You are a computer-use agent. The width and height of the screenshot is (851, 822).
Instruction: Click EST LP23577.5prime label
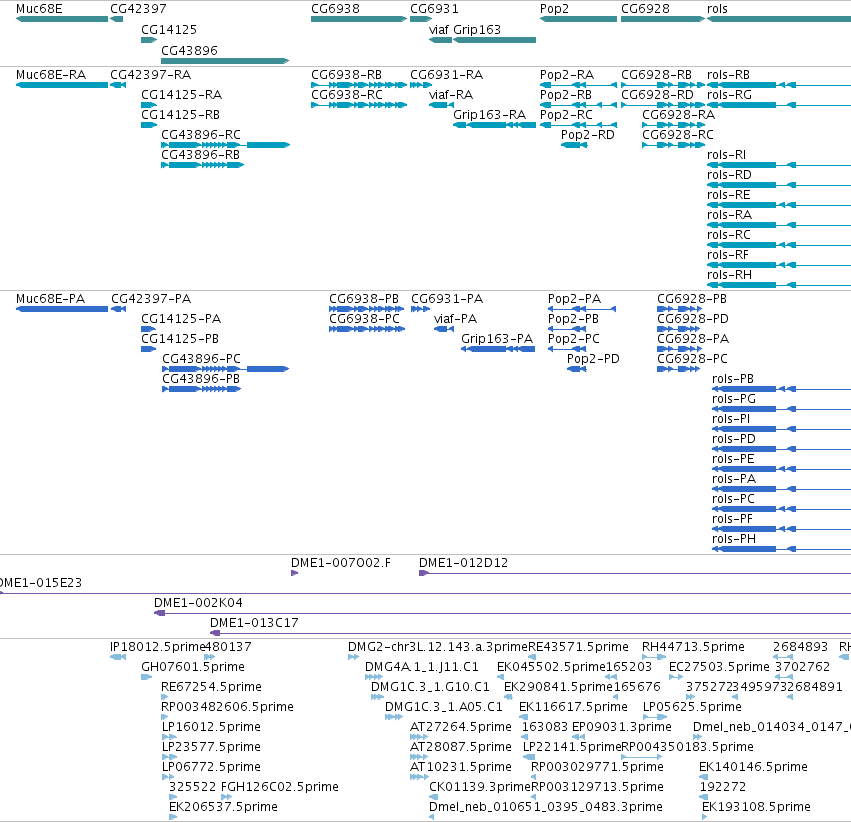(211, 747)
